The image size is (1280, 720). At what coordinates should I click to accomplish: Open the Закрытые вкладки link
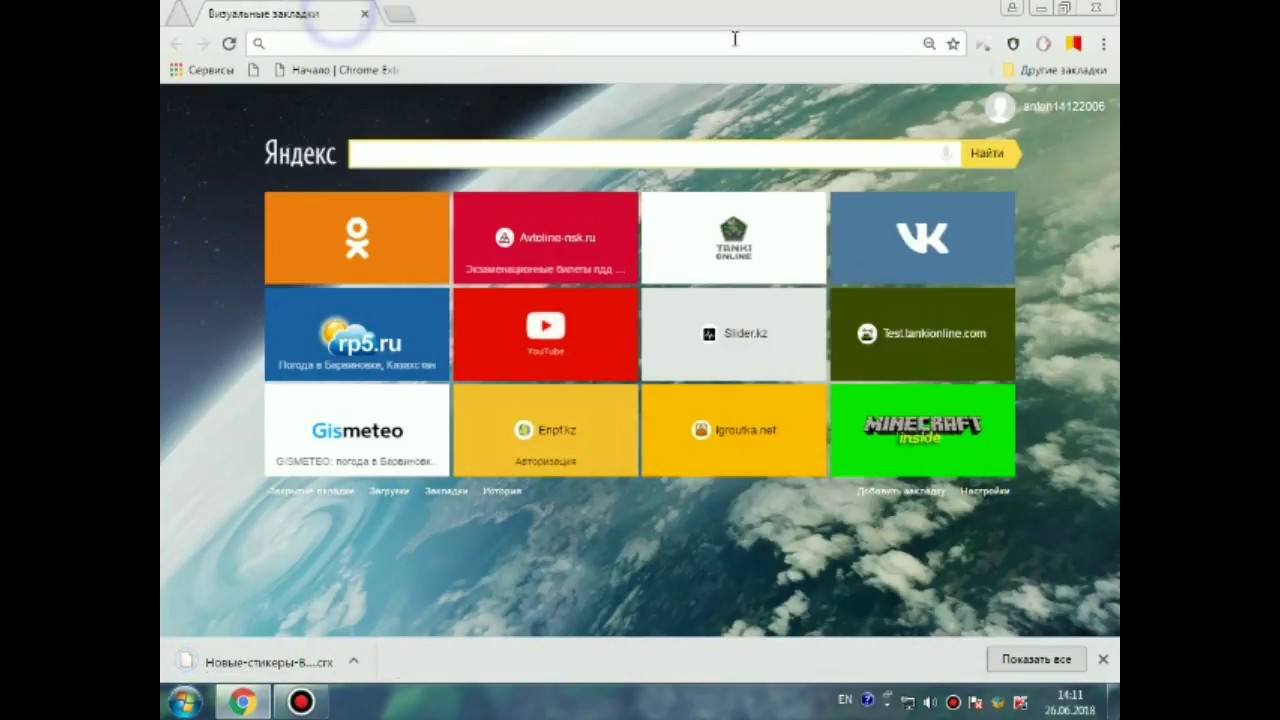coord(311,491)
